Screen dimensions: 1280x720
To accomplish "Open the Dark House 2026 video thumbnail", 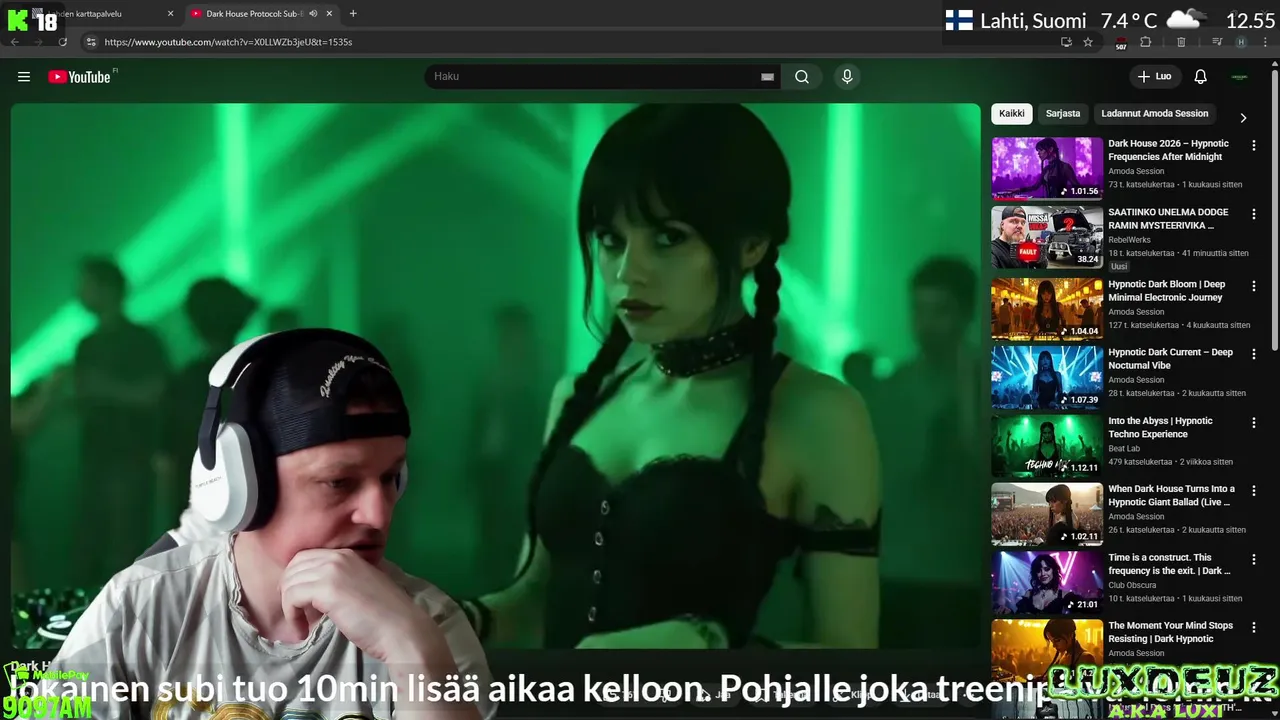I will [x=1047, y=169].
